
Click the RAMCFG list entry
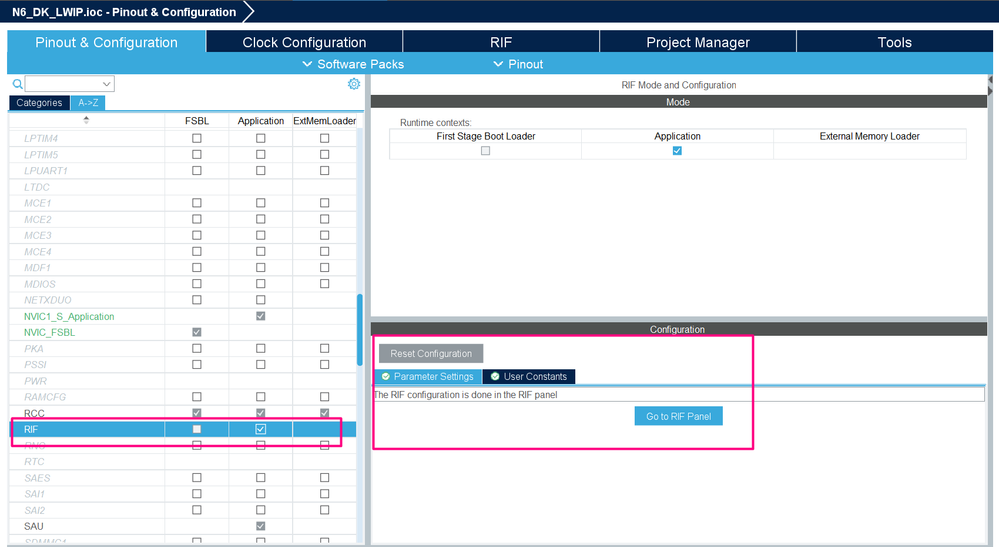pyautogui.click(x=45, y=397)
